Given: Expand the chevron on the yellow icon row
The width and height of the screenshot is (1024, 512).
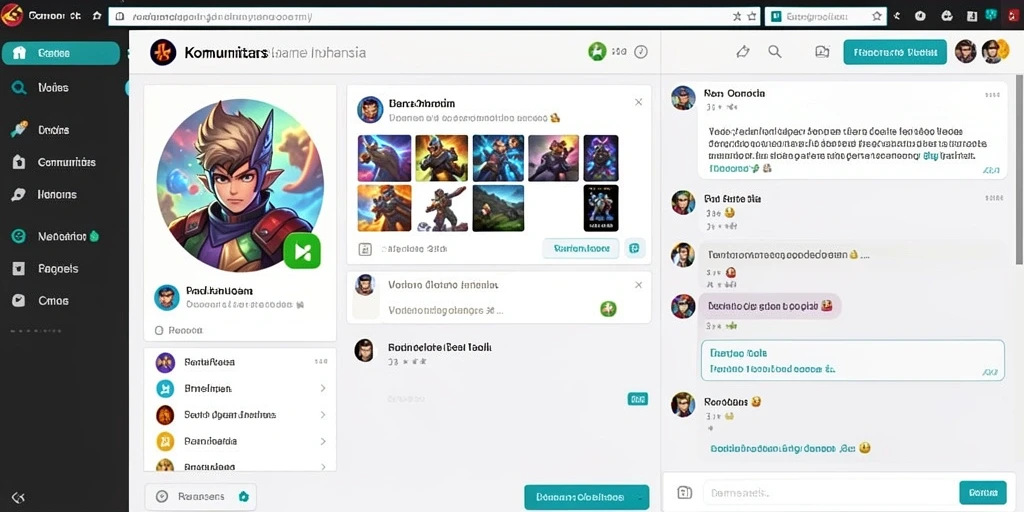Looking at the screenshot, I should tap(323, 441).
